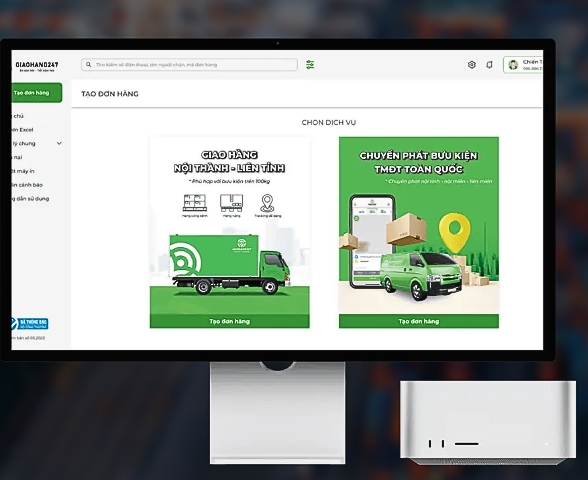Click the user avatar picture
588x480 pixels.
(x=513, y=65)
